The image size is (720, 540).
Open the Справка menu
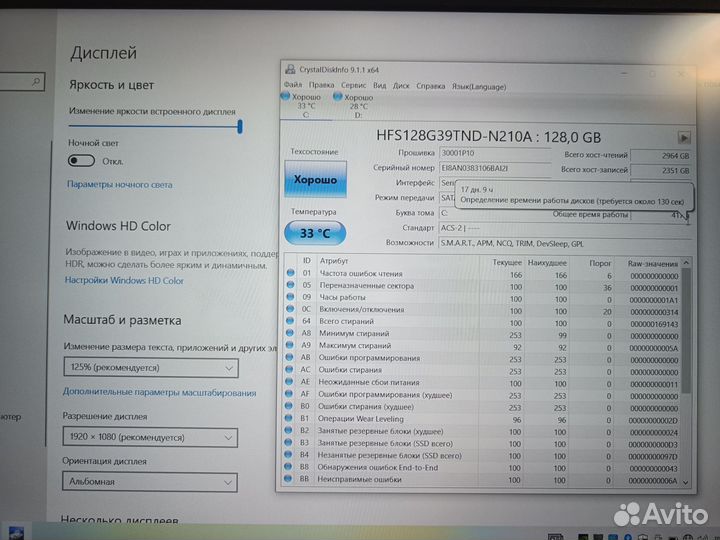click(x=430, y=86)
